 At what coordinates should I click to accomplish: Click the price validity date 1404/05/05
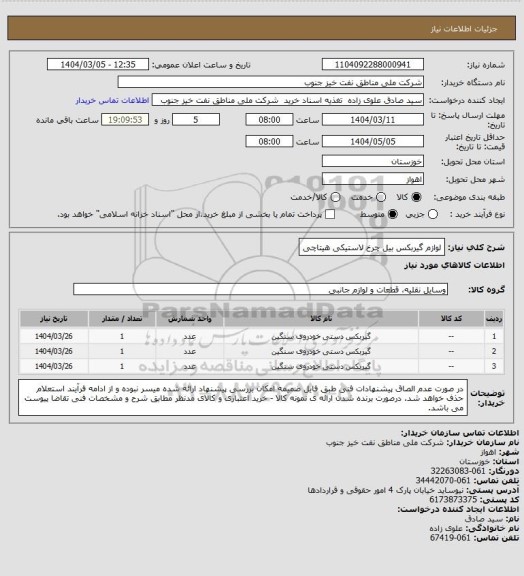[373, 141]
